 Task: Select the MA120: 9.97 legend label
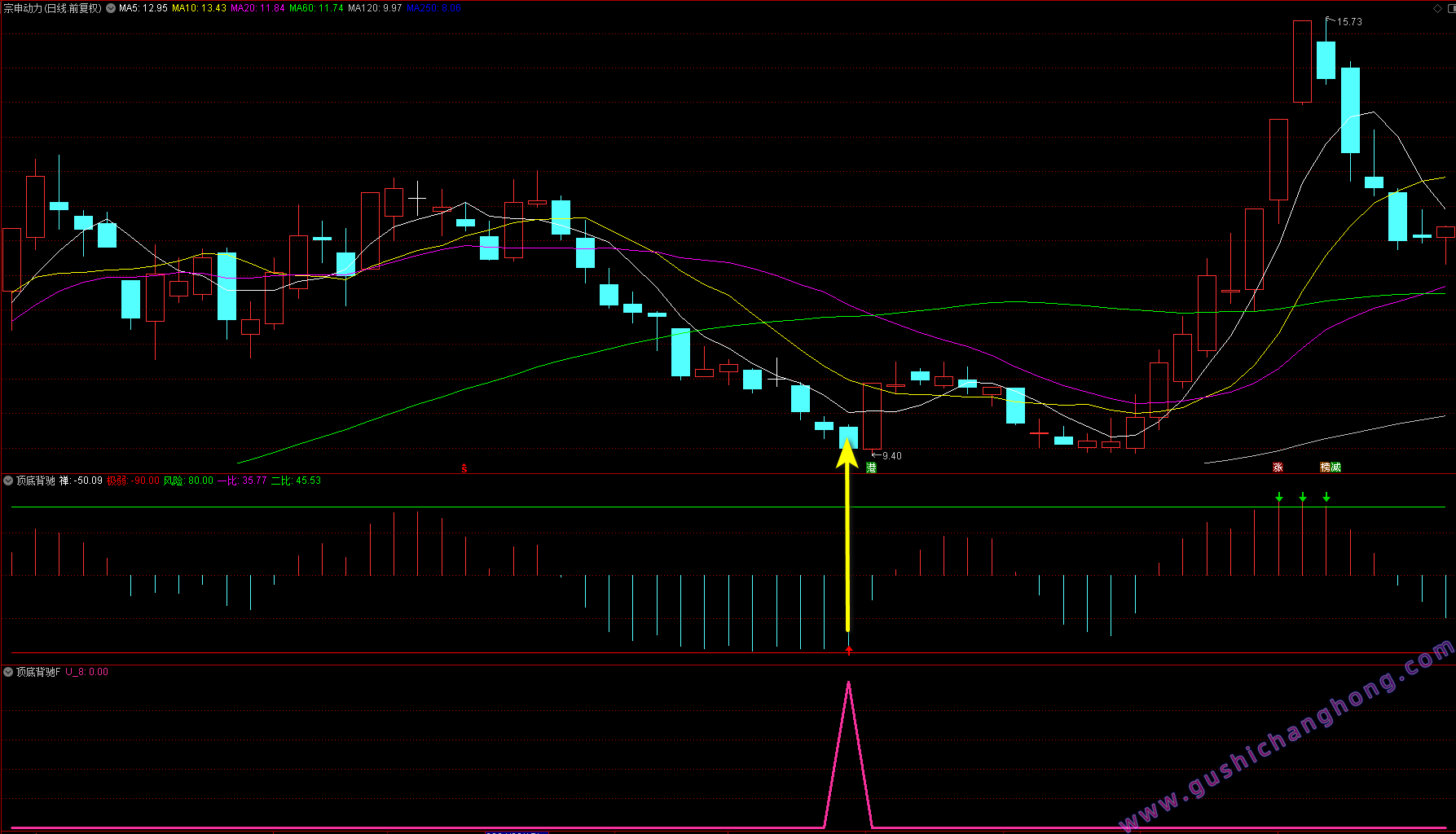(375, 8)
